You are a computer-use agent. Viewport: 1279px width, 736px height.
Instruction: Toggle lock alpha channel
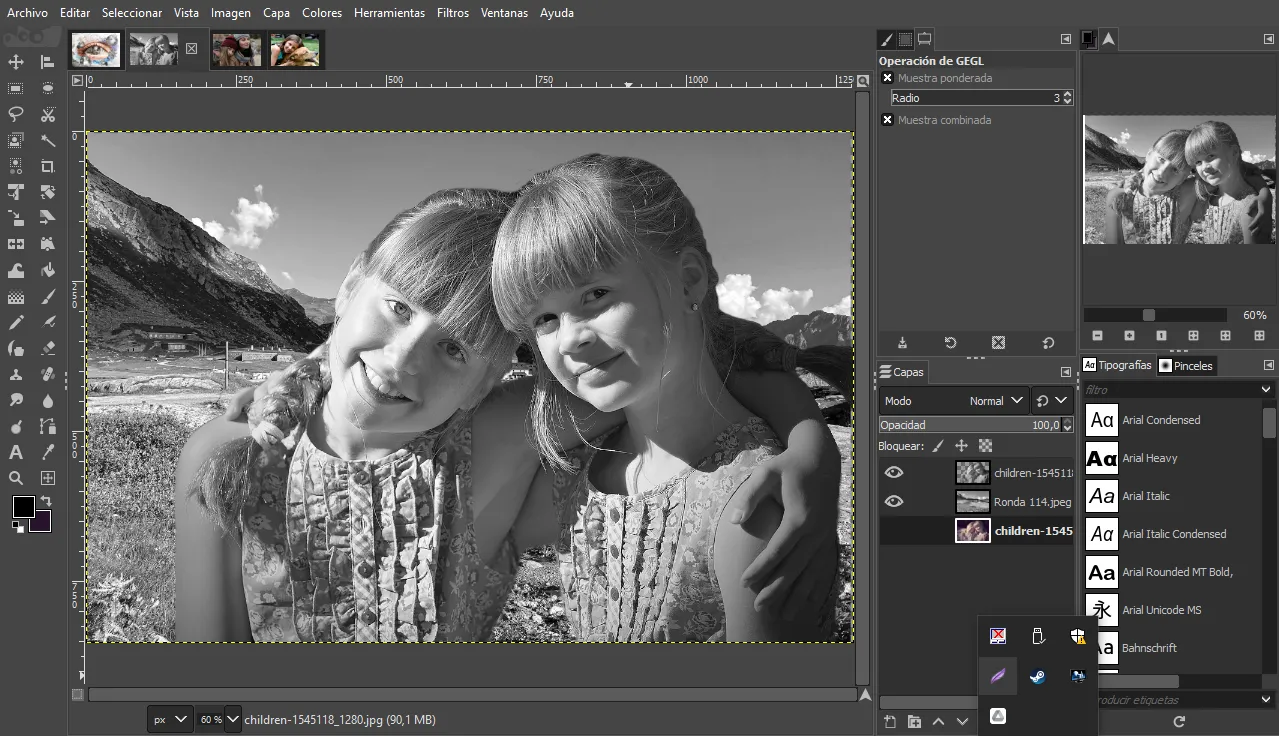click(985, 446)
